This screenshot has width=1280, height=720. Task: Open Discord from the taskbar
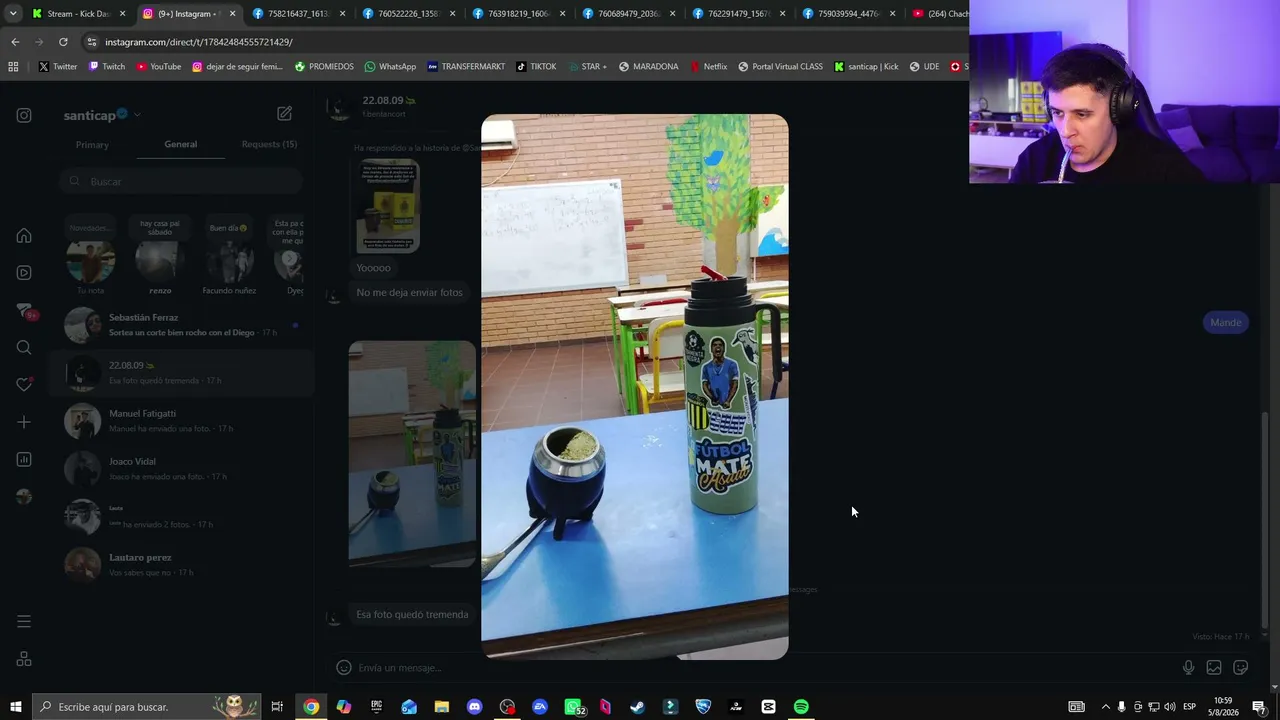point(474,707)
